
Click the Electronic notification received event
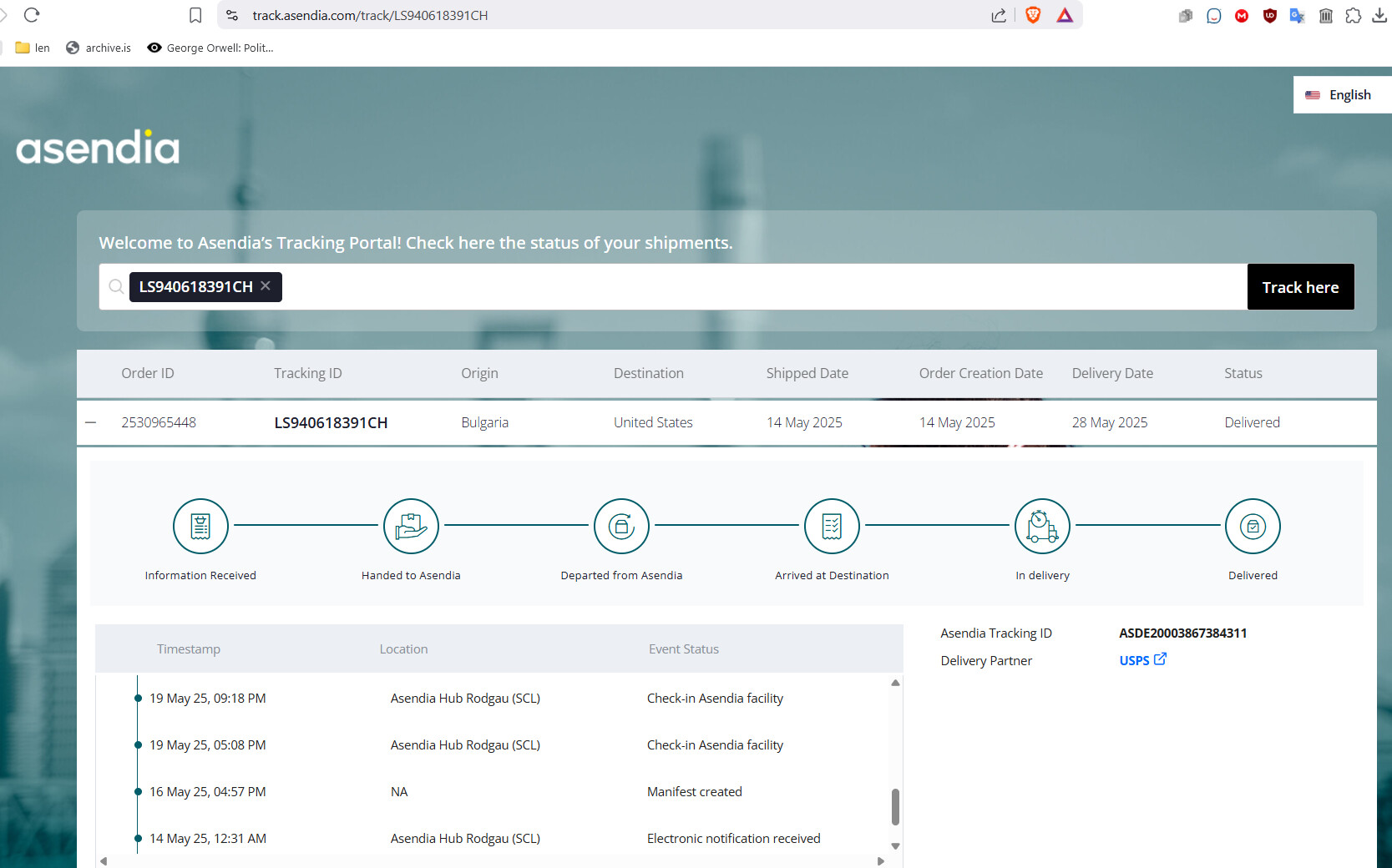click(x=733, y=838)
